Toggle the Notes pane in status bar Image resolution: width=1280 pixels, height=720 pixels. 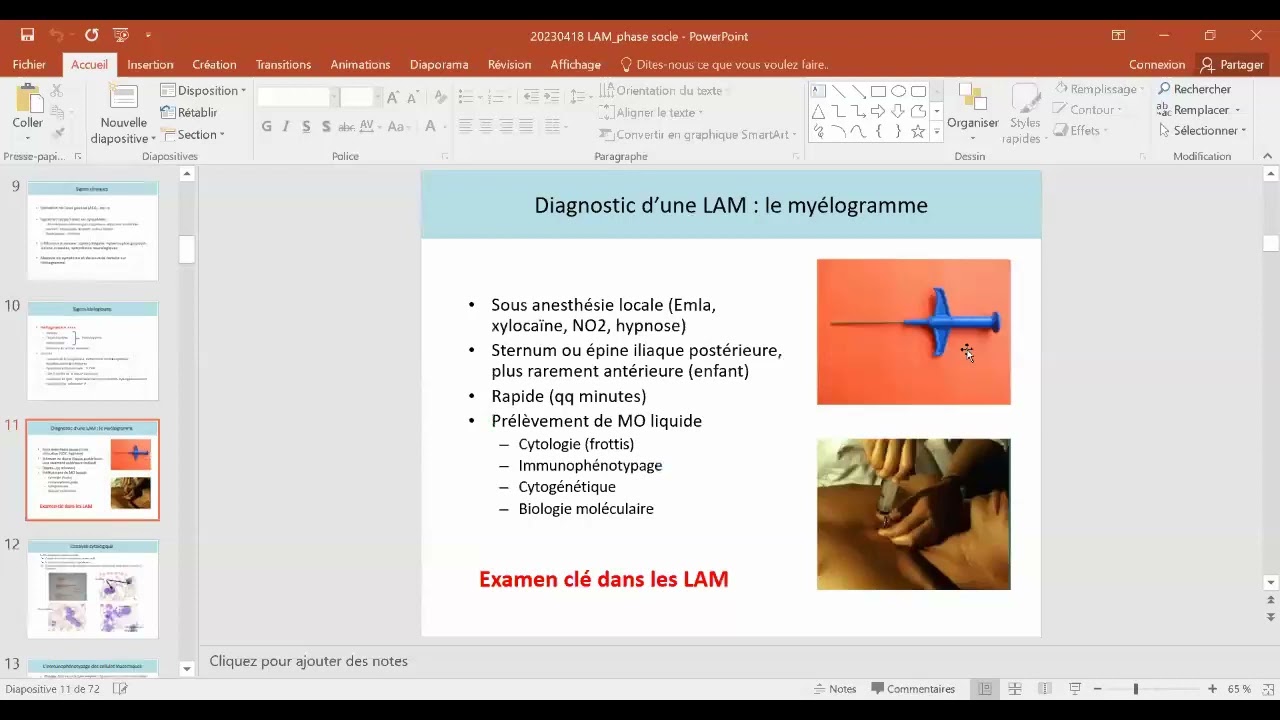click(836, 689)
